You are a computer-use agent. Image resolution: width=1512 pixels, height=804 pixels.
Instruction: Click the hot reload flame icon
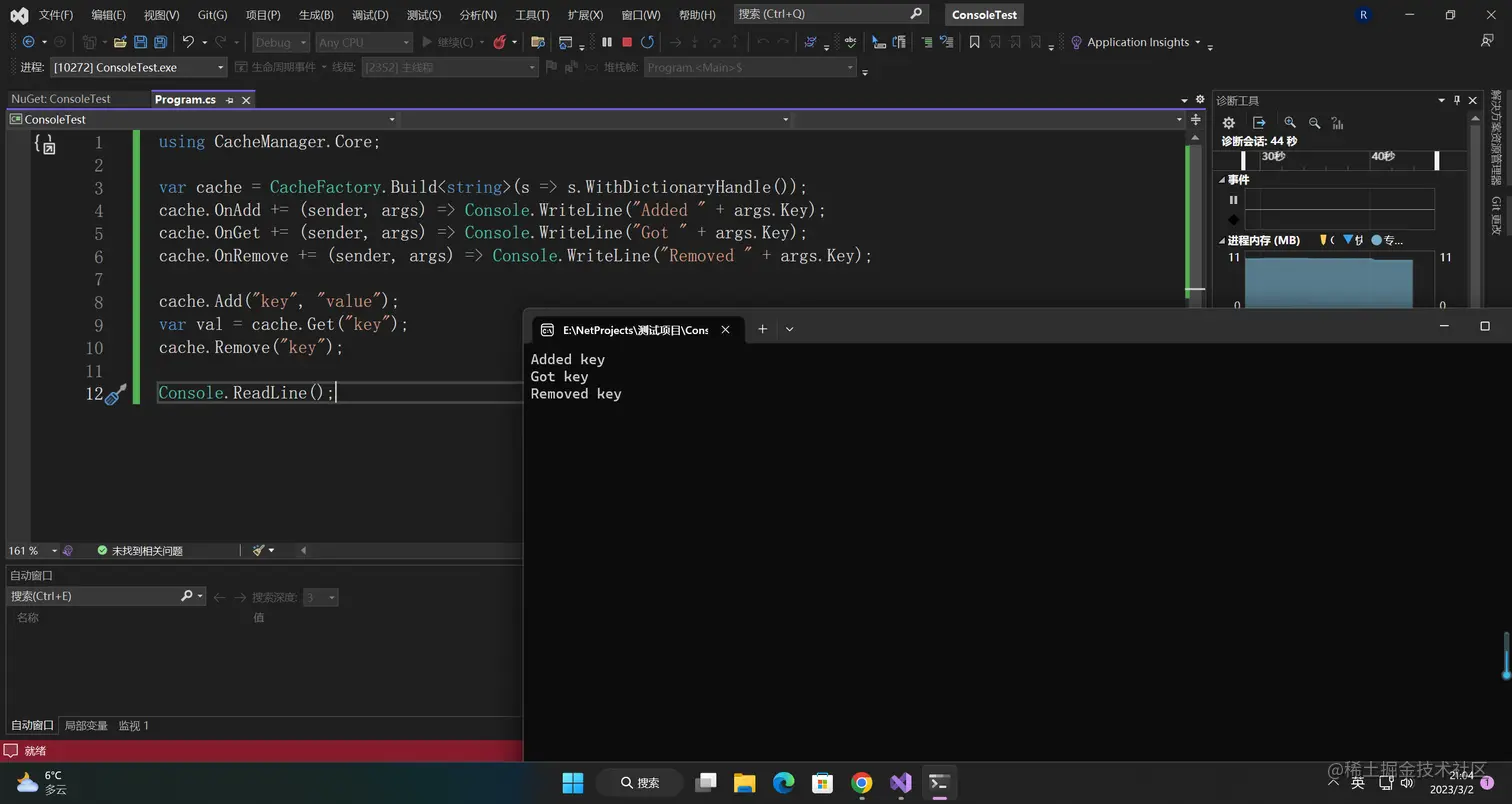(500, 42)
